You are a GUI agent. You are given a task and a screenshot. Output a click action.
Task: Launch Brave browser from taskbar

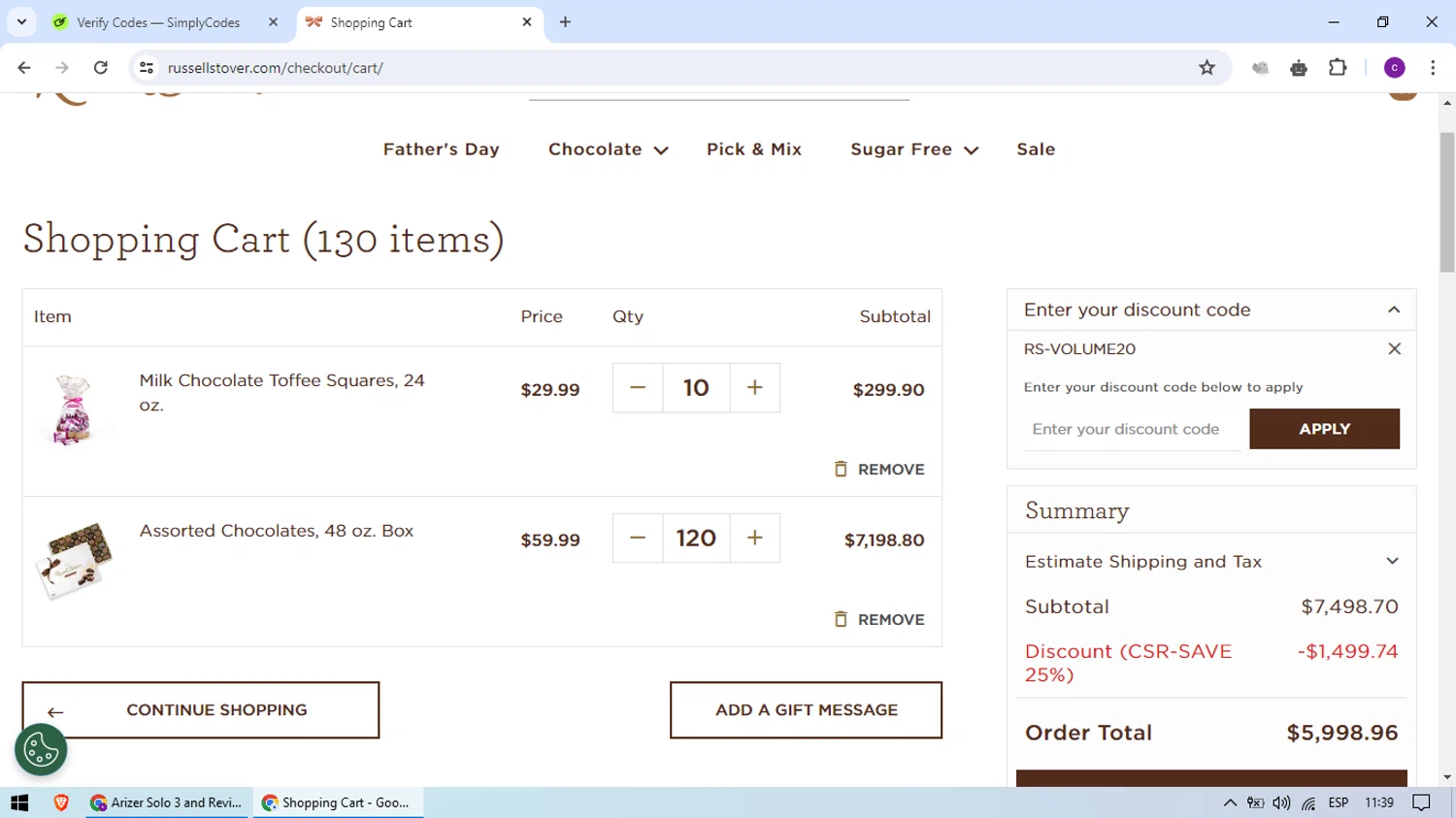[x=61, y=802]
